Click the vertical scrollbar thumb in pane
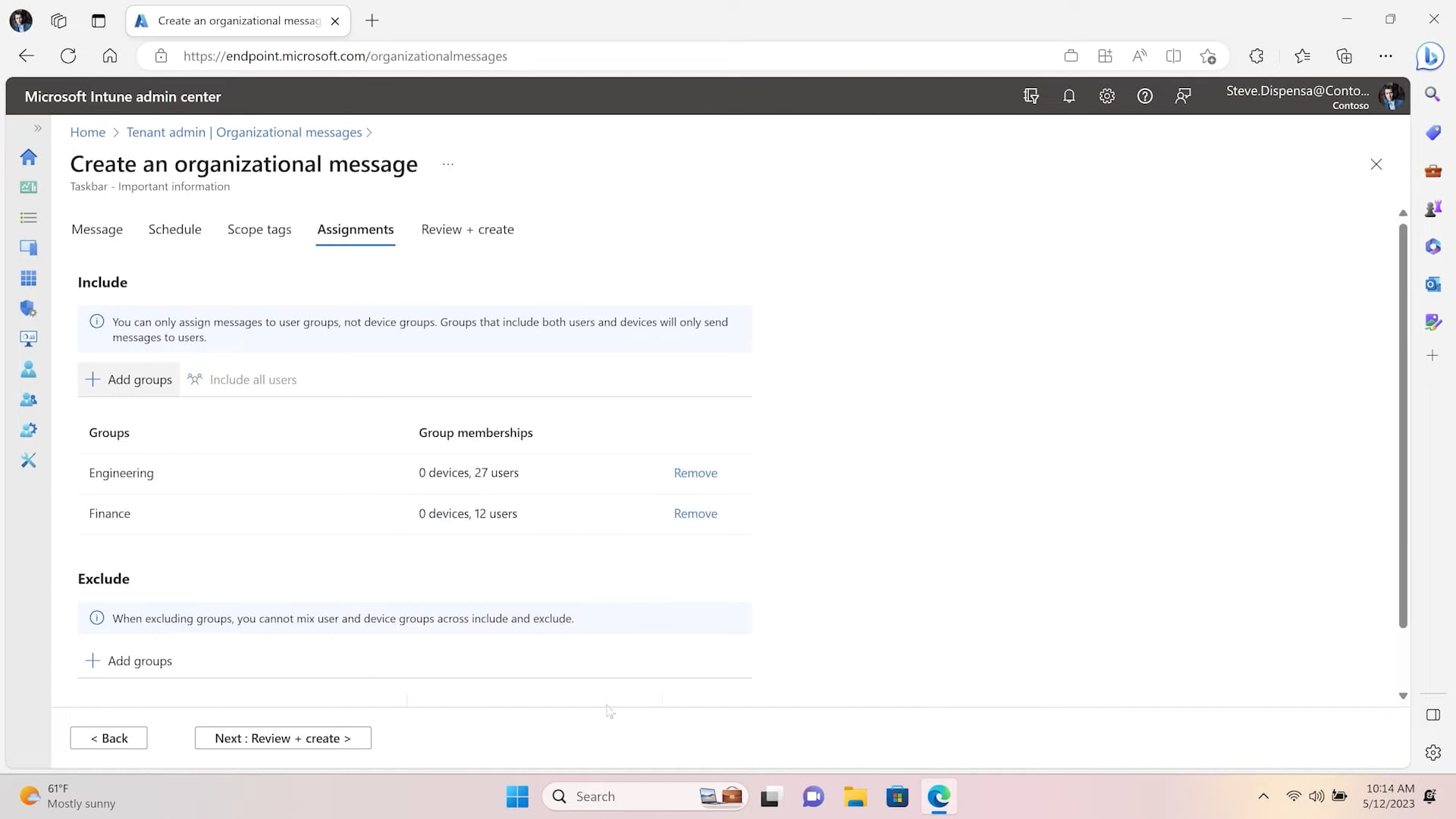1456x819 pixels. point(1403,425)
